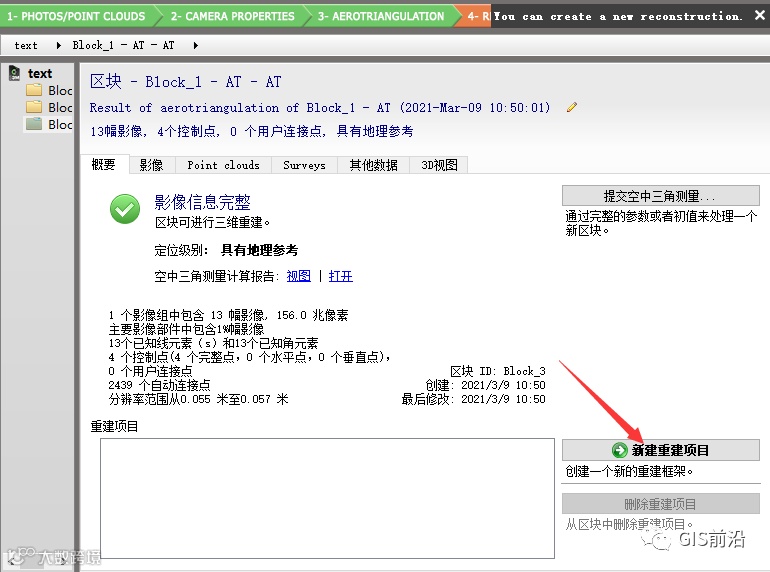Click the disabled 删除重建项目 button
770x572 pixels.
(x=660, y=504)
